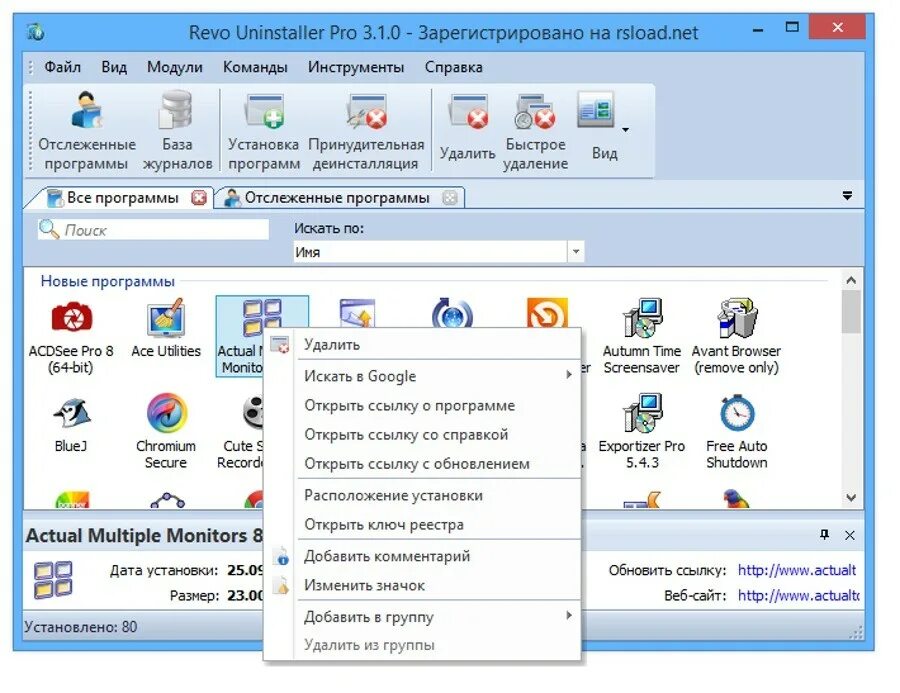
Task: Select the Exportizer Pro 5.4.3 icon
Action: 642,412
